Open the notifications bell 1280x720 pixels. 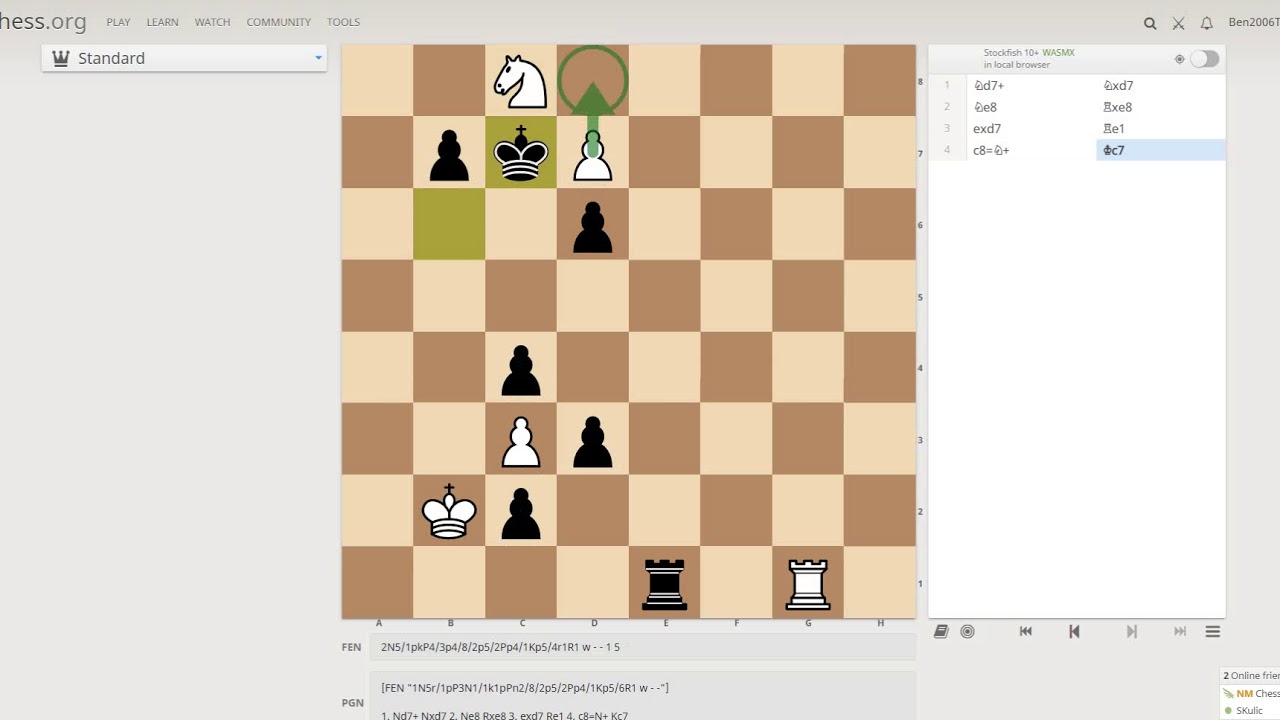pyautogui.click(x=1207, y=23)
